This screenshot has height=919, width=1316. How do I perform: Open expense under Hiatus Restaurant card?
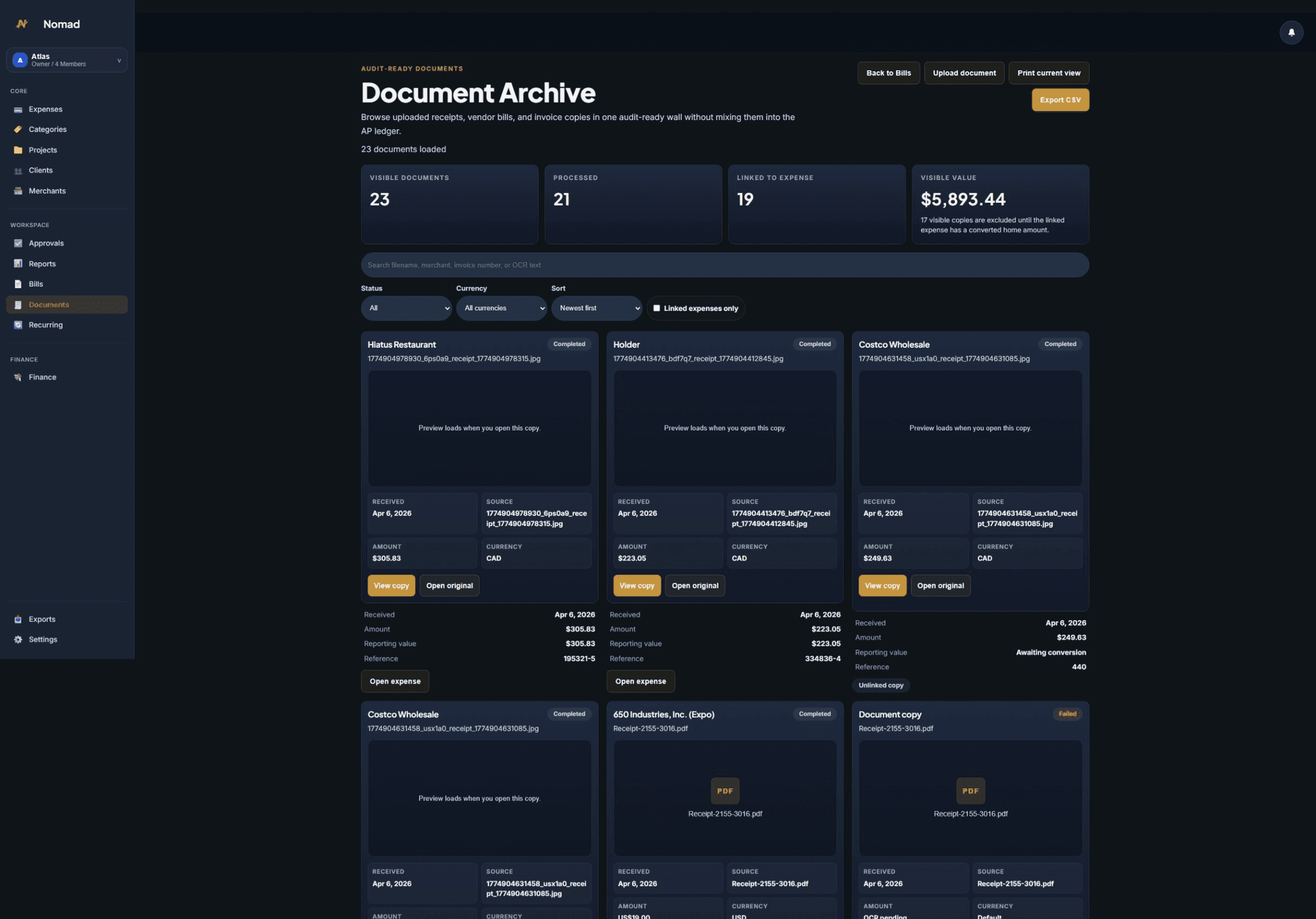click(395, 681)
